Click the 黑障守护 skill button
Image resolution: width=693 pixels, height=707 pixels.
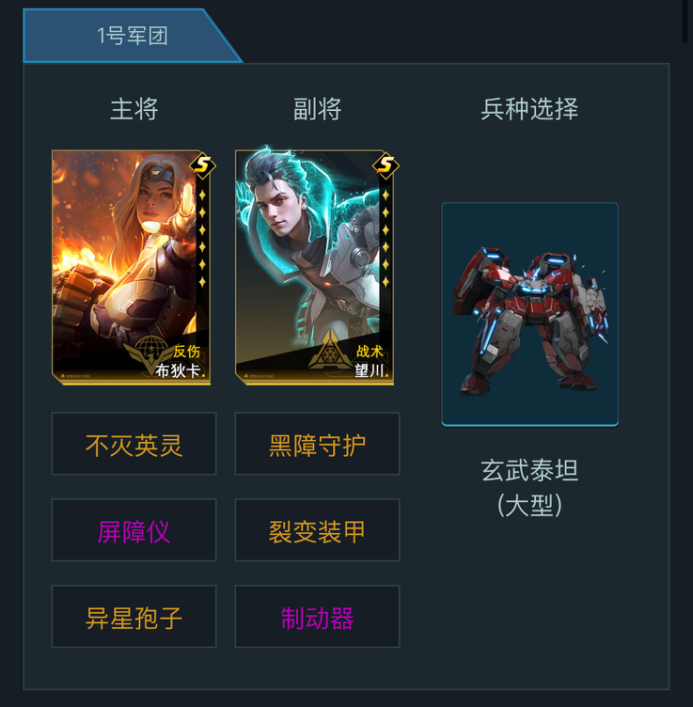click(x=317, y=444)
